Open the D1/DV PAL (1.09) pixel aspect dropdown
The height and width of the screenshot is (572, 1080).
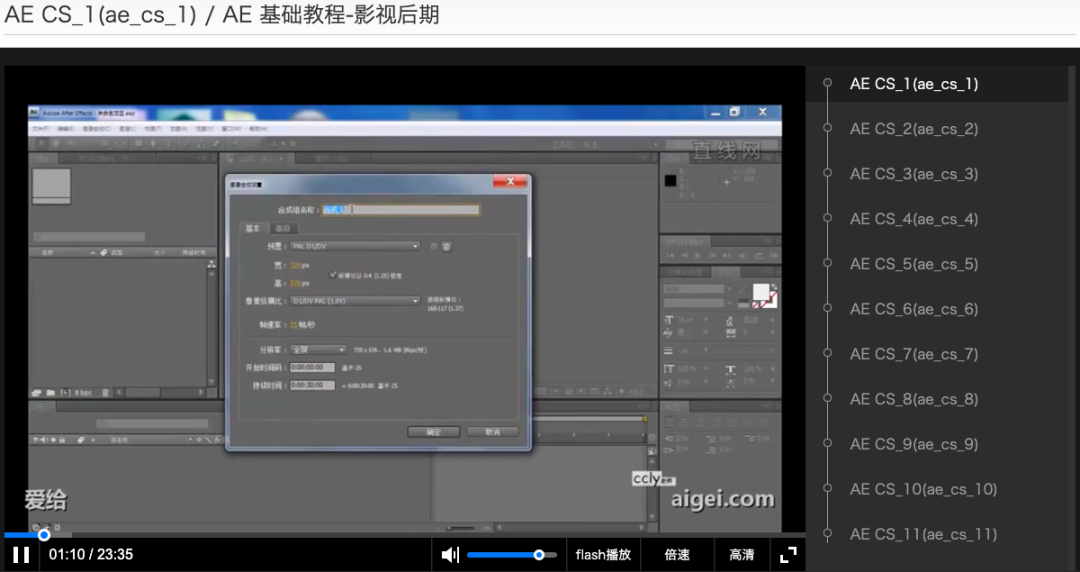[354, 301]
